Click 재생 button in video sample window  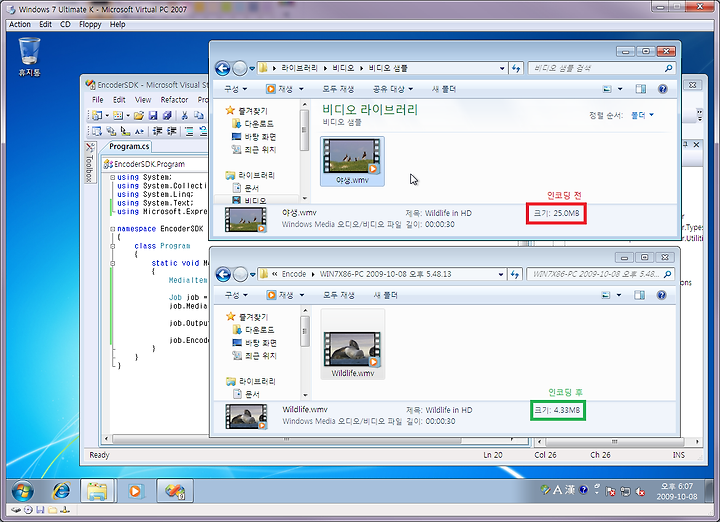(280, 89)
